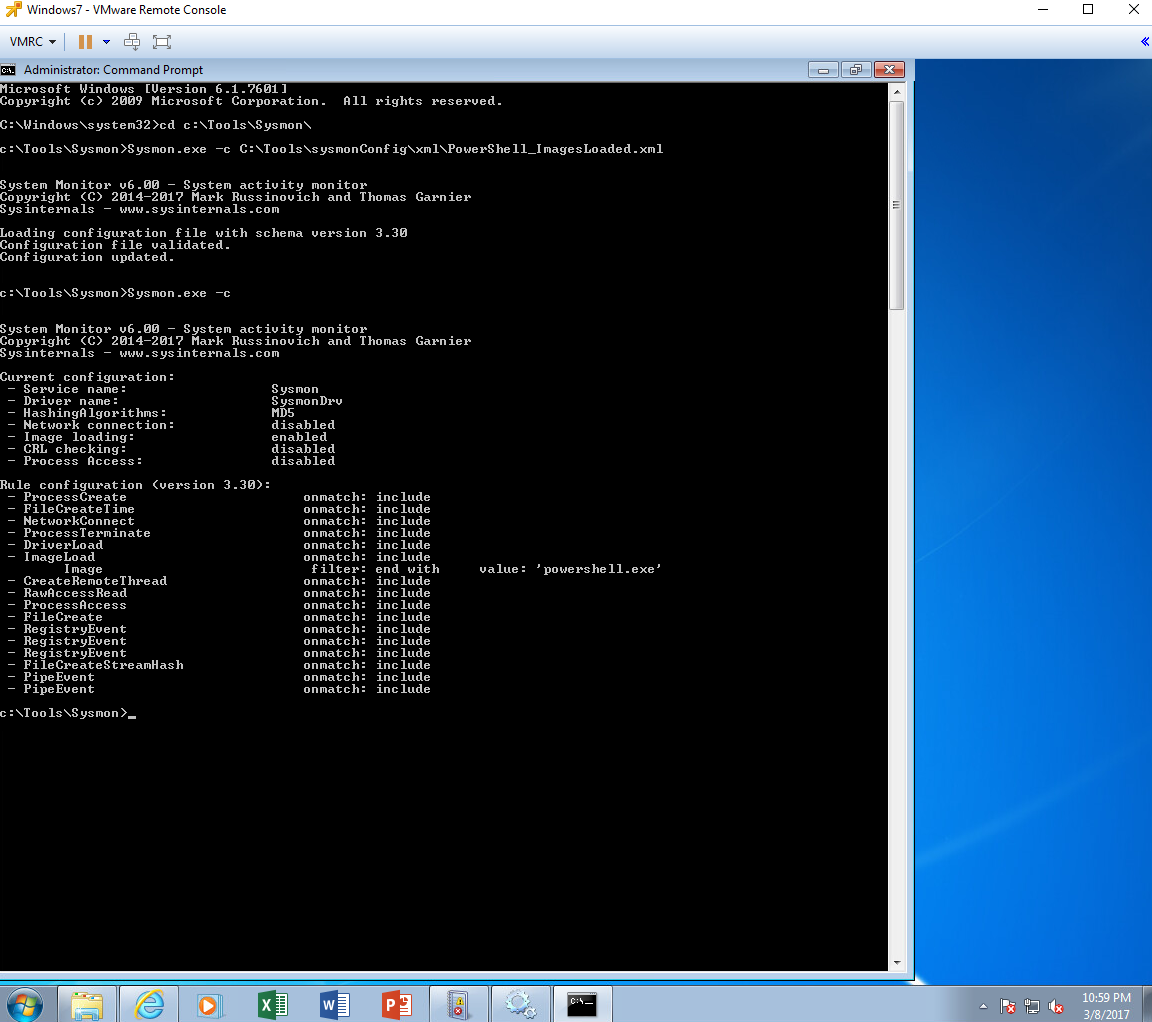Viewport: 1152px width, 1022px height.
Task: Open the security tool icon in the taskbar
Action: click(x=458, y=1004)
